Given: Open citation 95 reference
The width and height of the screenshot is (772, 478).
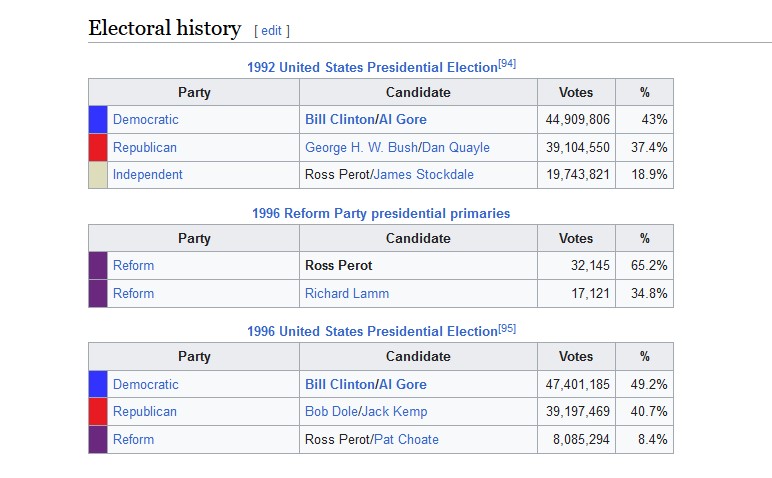Looking at the screenshot, I should (507, 328).
